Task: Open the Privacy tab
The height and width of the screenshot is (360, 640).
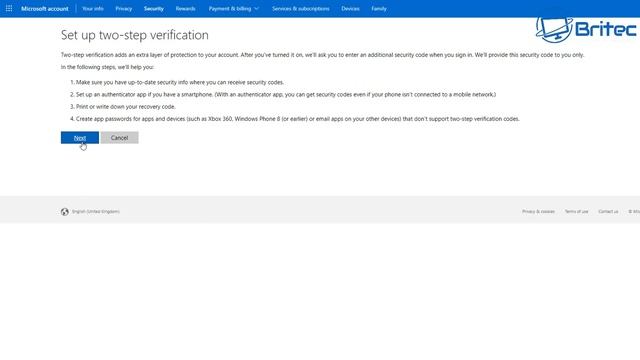Action: click(124, 9)
